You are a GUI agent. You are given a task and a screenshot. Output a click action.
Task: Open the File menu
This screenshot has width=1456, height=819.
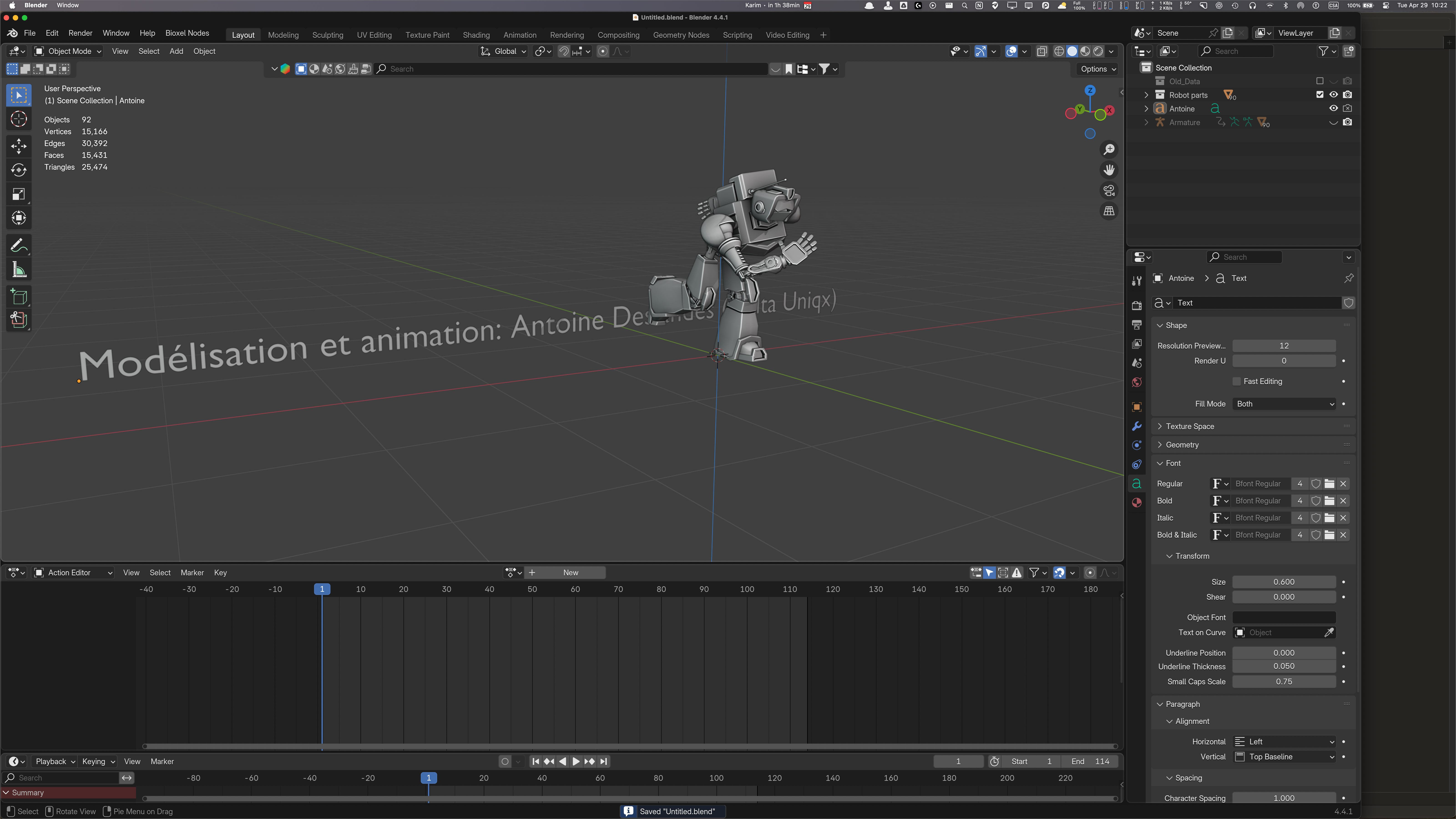tap(30, 33)
